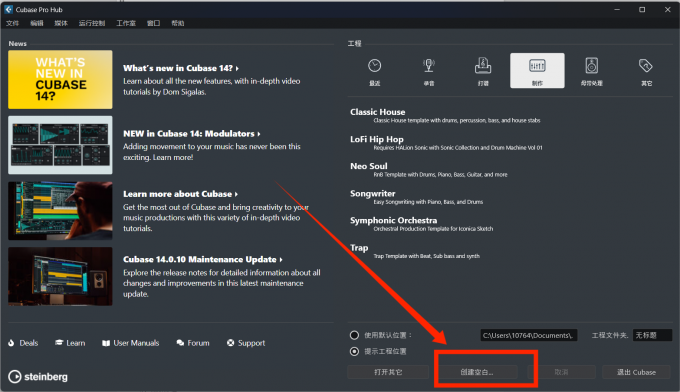Select the Recent projects clock icon
Viewport: 680px width, 392px height.
(375, 66)
